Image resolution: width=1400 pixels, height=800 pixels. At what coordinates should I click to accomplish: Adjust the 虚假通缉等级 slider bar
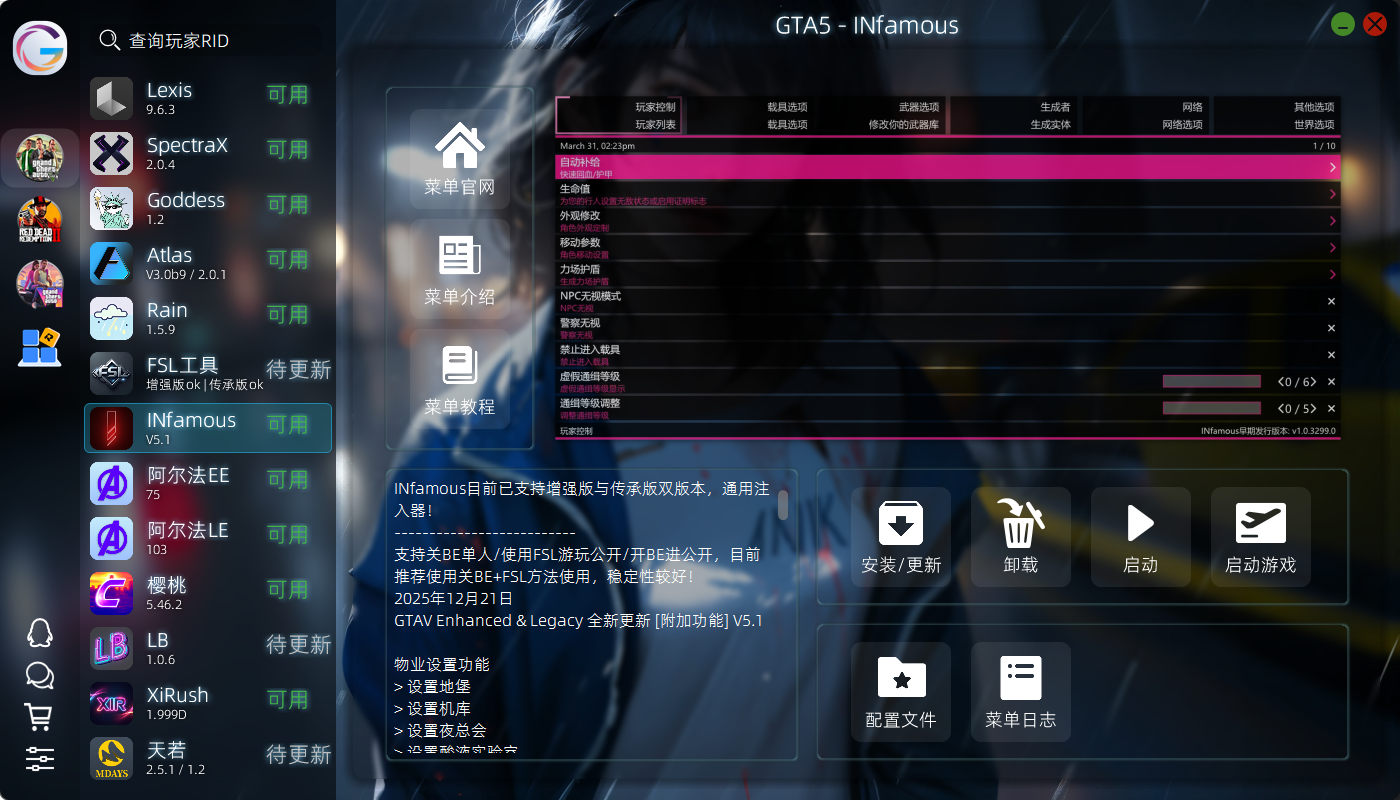(1211, 382)
